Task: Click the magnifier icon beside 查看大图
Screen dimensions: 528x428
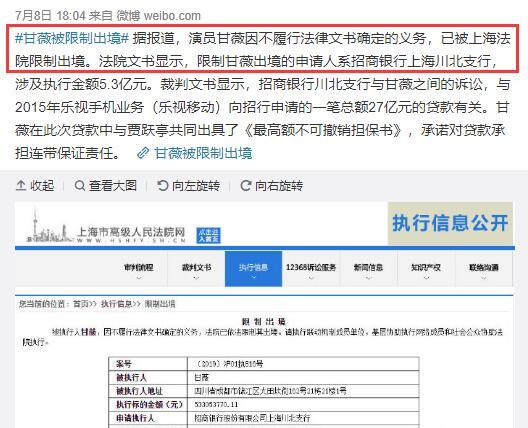Action: pyautogui.click(x=79, y=186)
